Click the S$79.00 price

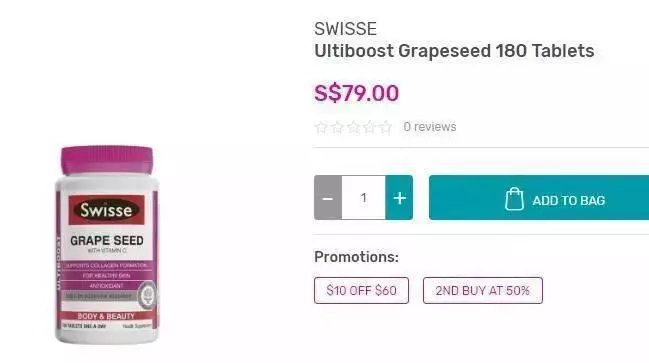click(356, 93)
